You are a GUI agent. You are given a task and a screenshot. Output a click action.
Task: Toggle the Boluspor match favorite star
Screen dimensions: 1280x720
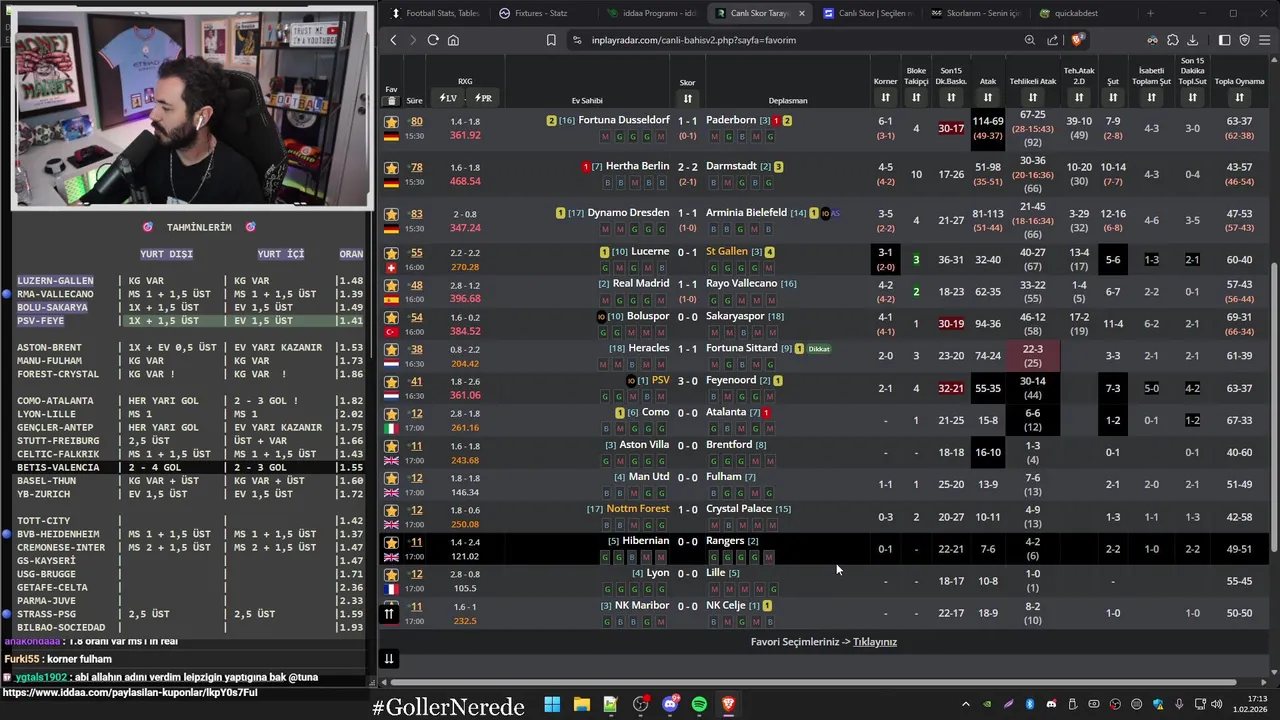click(392, 317)
